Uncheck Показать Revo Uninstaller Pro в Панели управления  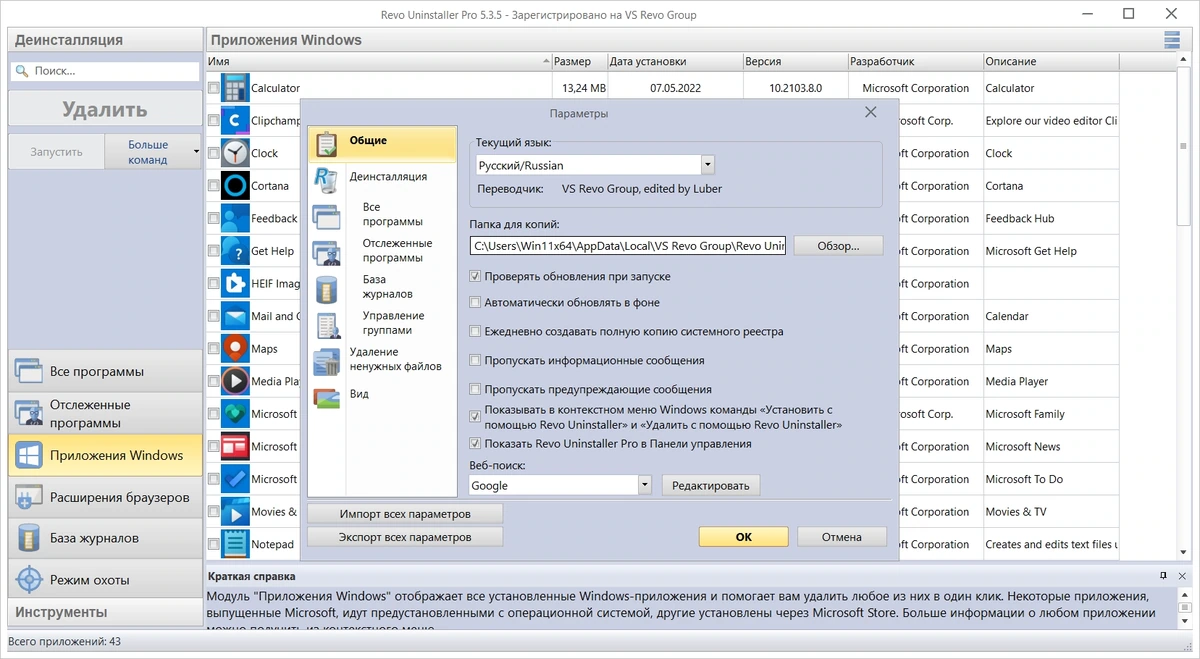475,443
